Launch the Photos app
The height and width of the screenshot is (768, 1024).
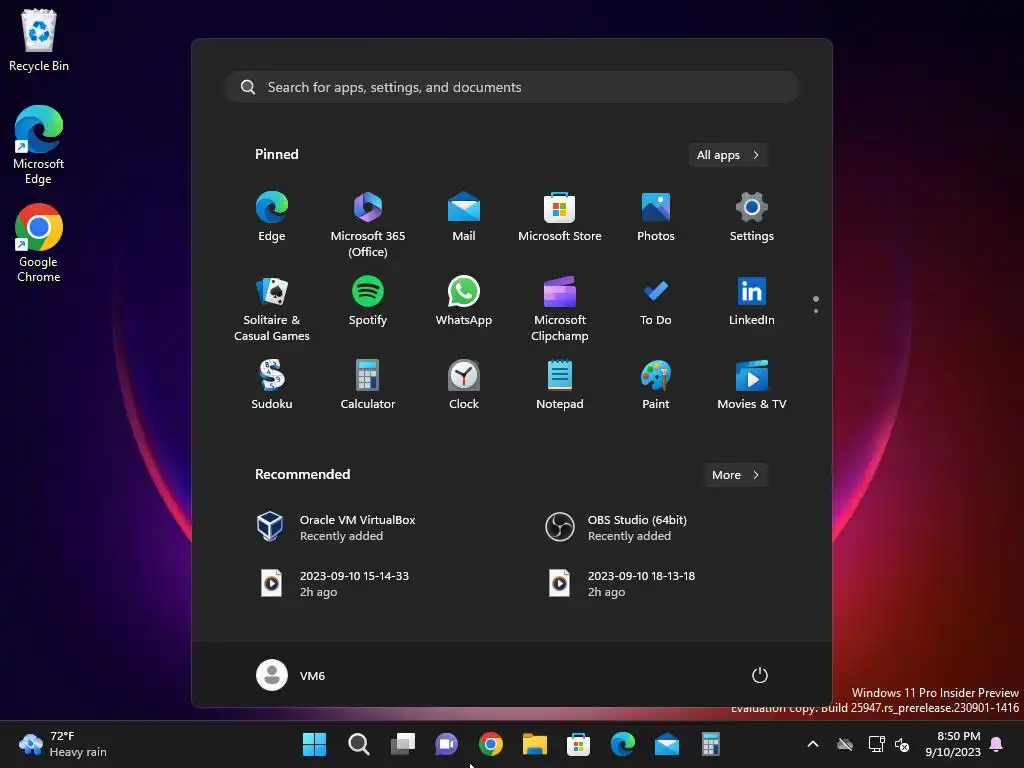[656, 217]
